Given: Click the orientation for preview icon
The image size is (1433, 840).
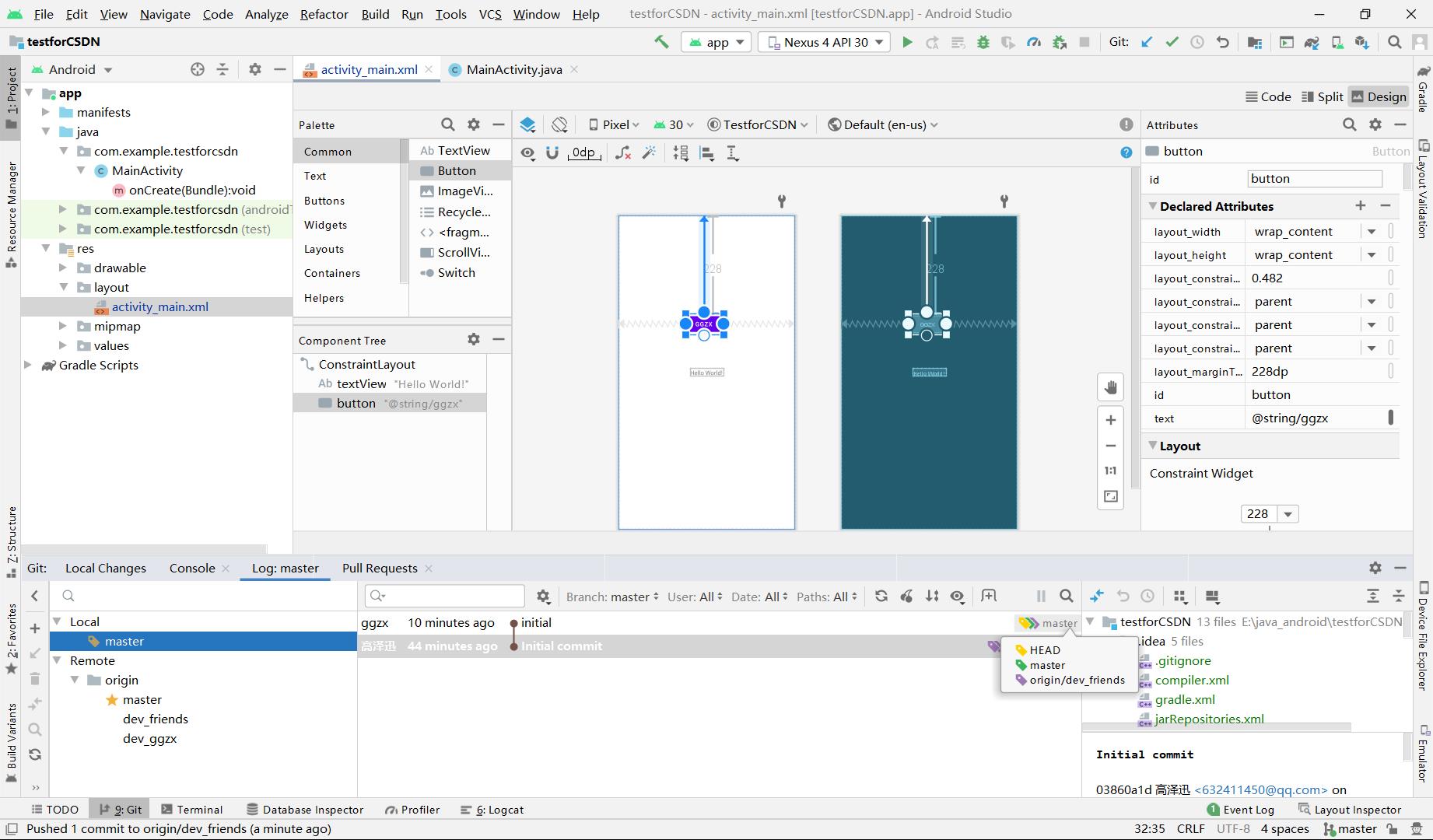Looking at the screenshot, I should coord(559,124).
